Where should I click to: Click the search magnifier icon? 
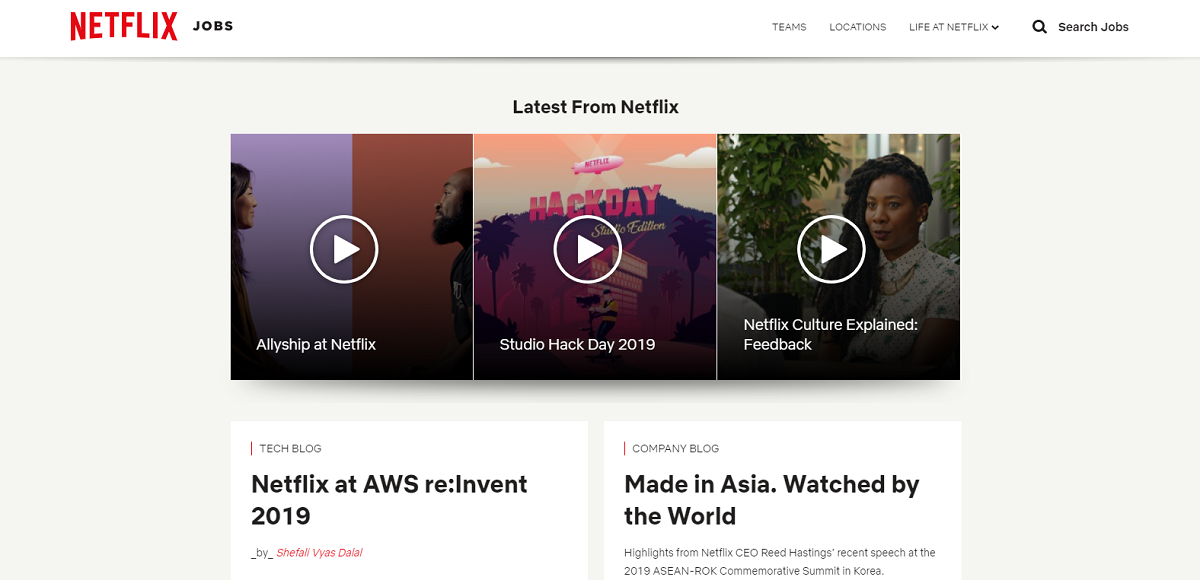coord(1040,27)
